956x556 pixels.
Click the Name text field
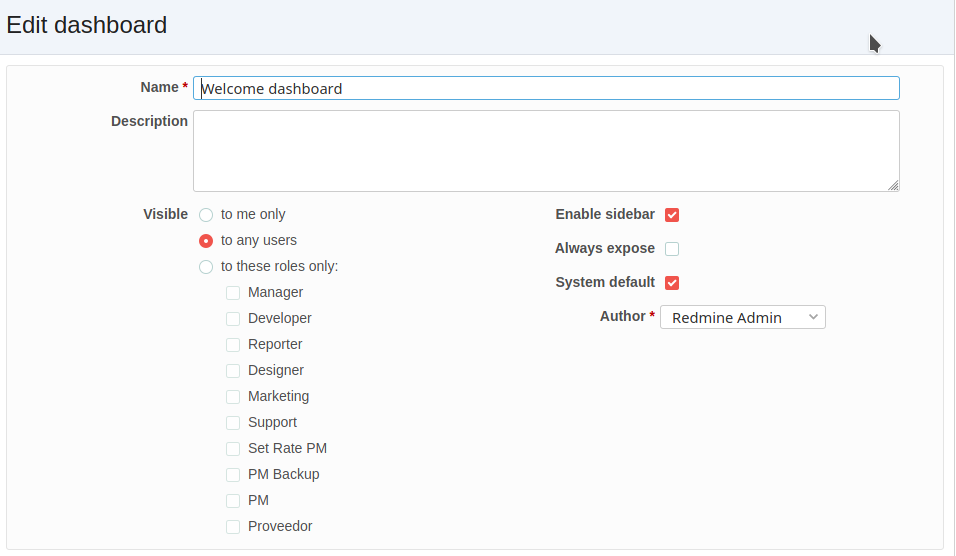point(546,88)
